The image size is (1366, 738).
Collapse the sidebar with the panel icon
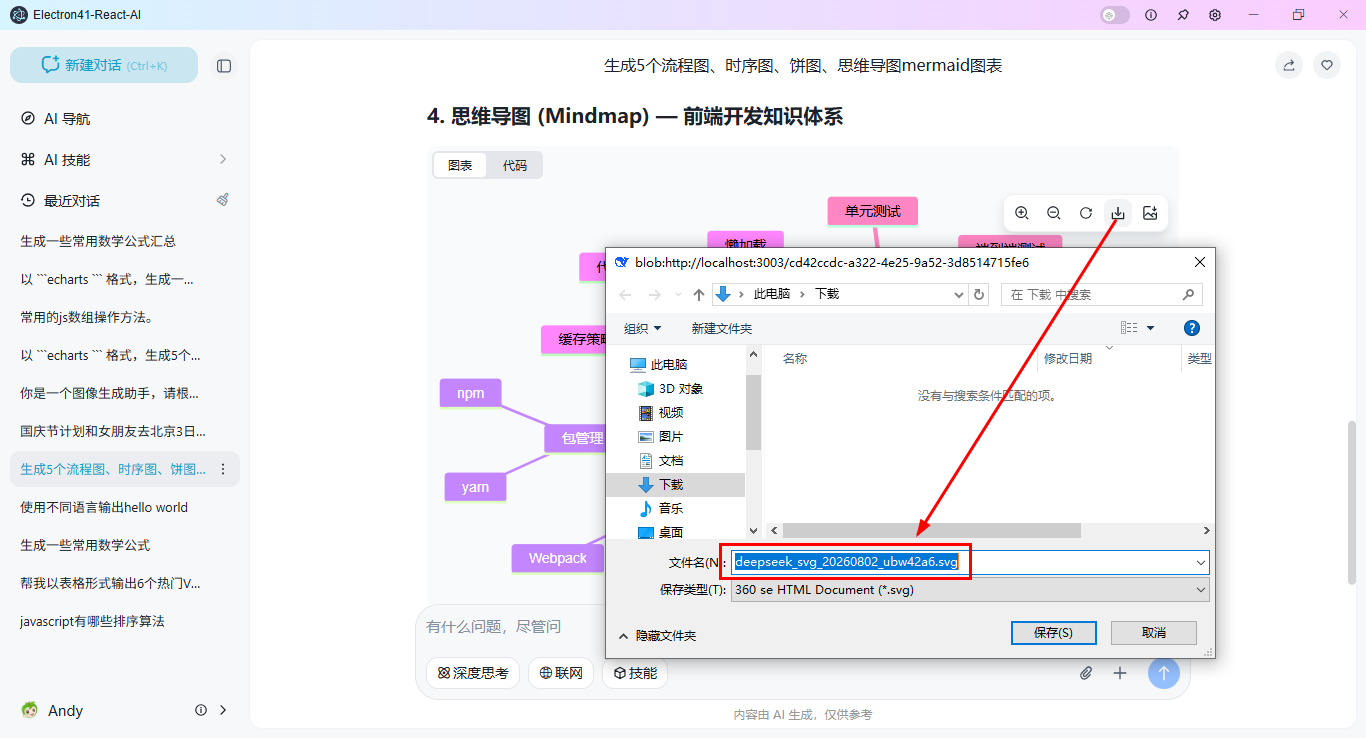pos(224,66)
